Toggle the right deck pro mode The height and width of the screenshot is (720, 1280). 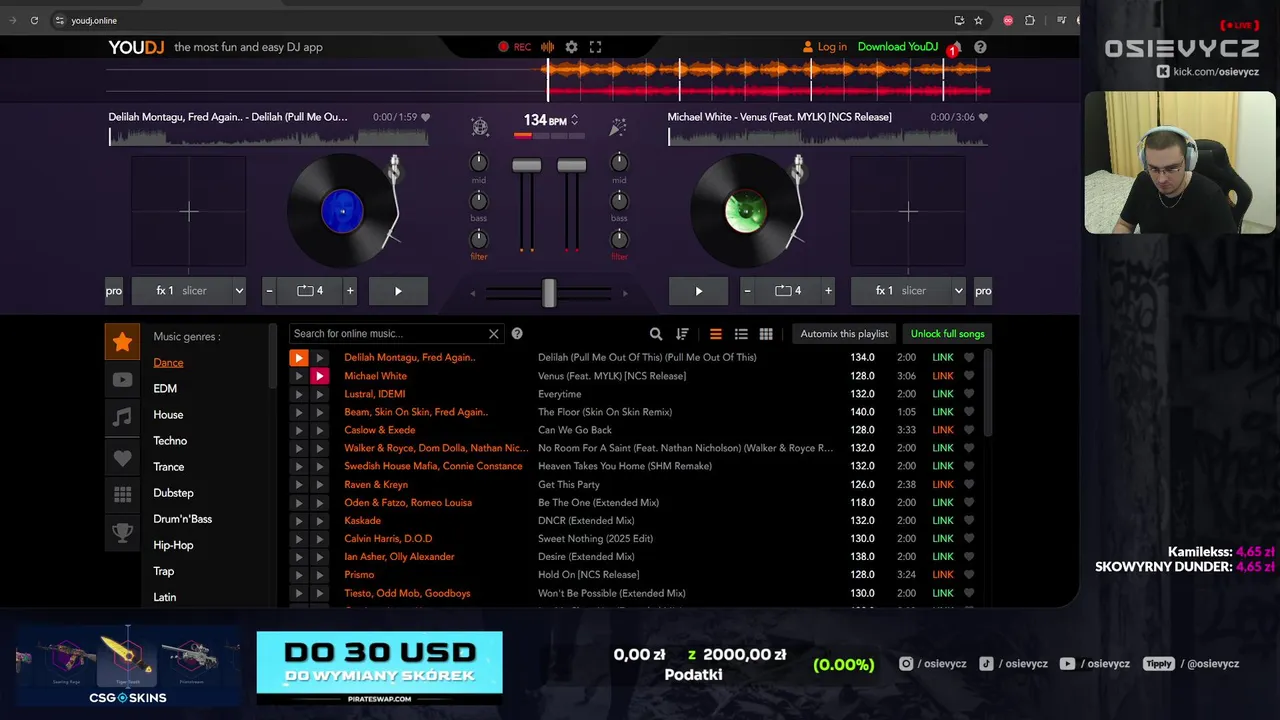coord(983,291)
